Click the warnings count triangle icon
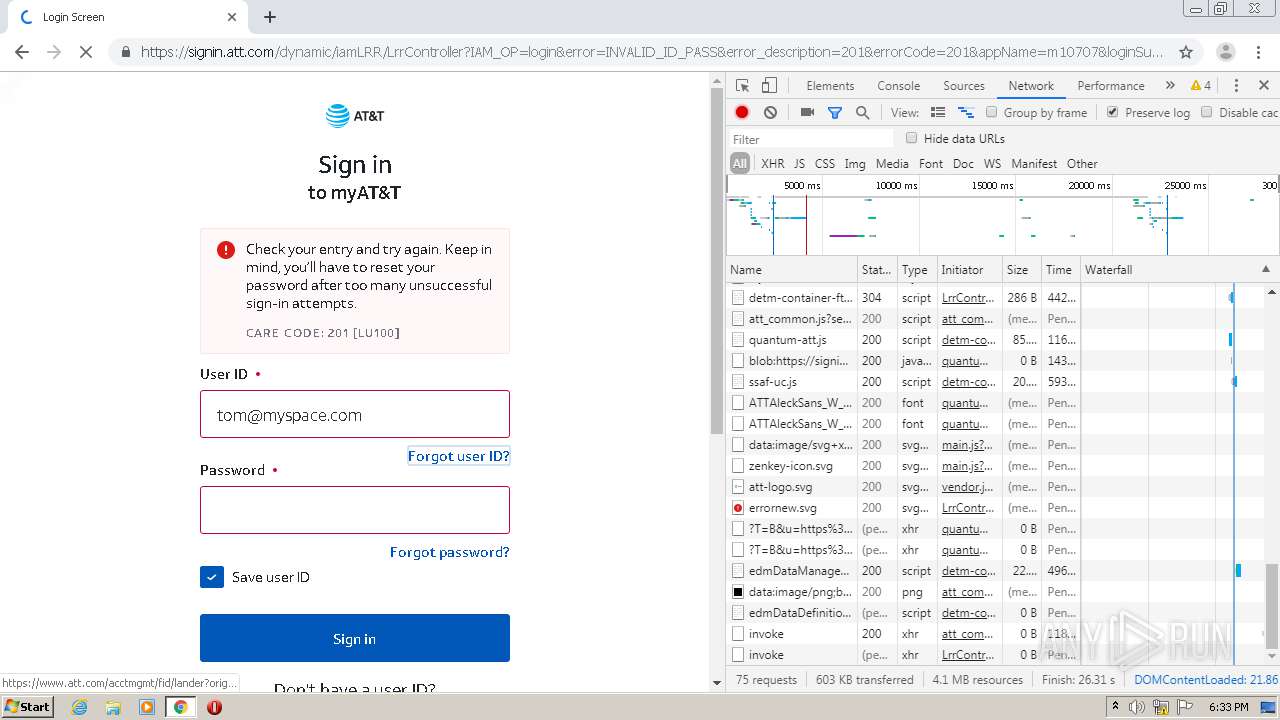Screen dimensions: 1280x720 pyautogui.click(x=1196, y=86)
